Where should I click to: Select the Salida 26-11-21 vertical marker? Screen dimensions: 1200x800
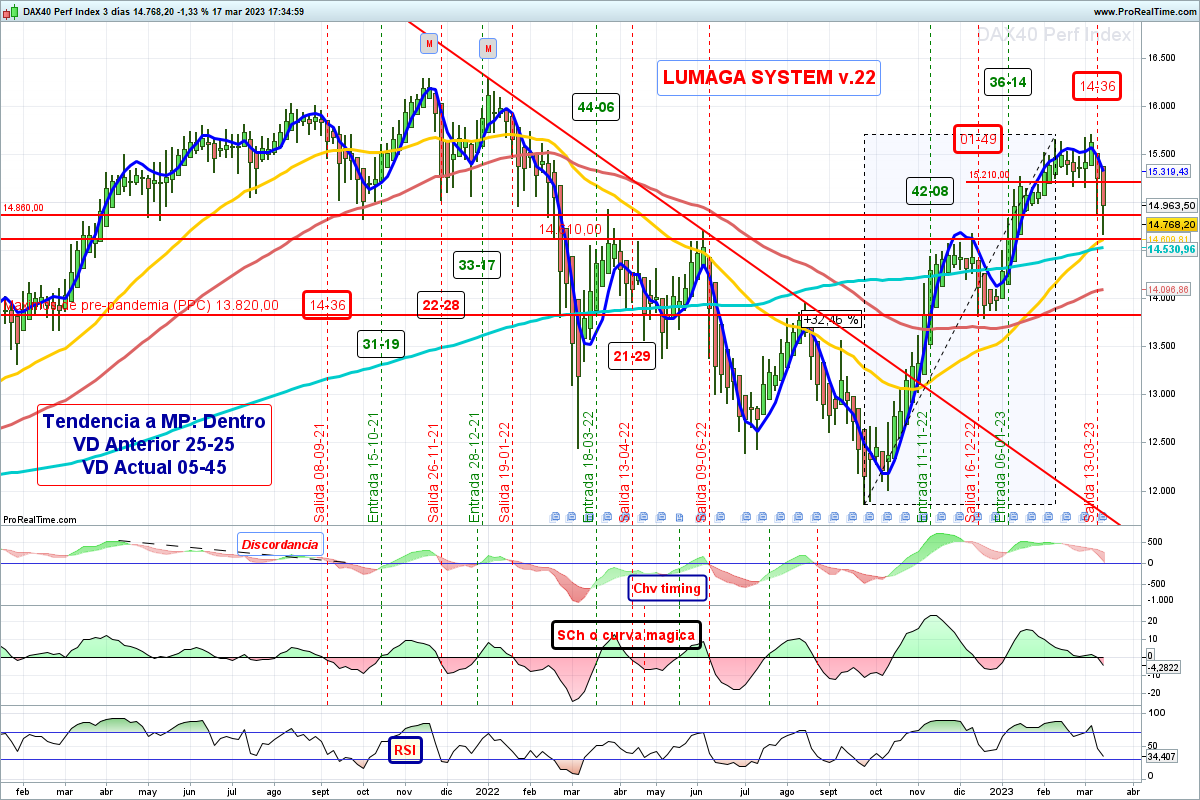pos(433,473)
